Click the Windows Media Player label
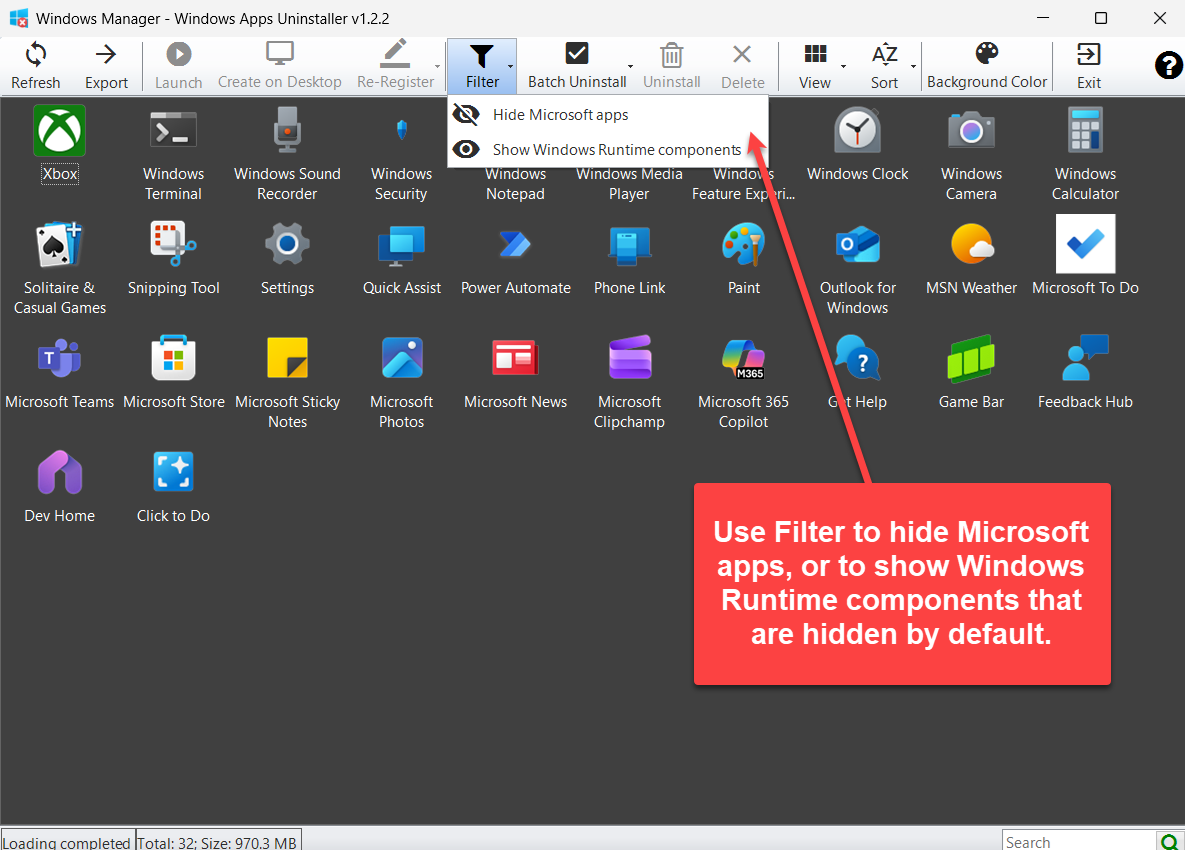The width and height of the screenshot is (1185, 850). [x=630, y=184]
